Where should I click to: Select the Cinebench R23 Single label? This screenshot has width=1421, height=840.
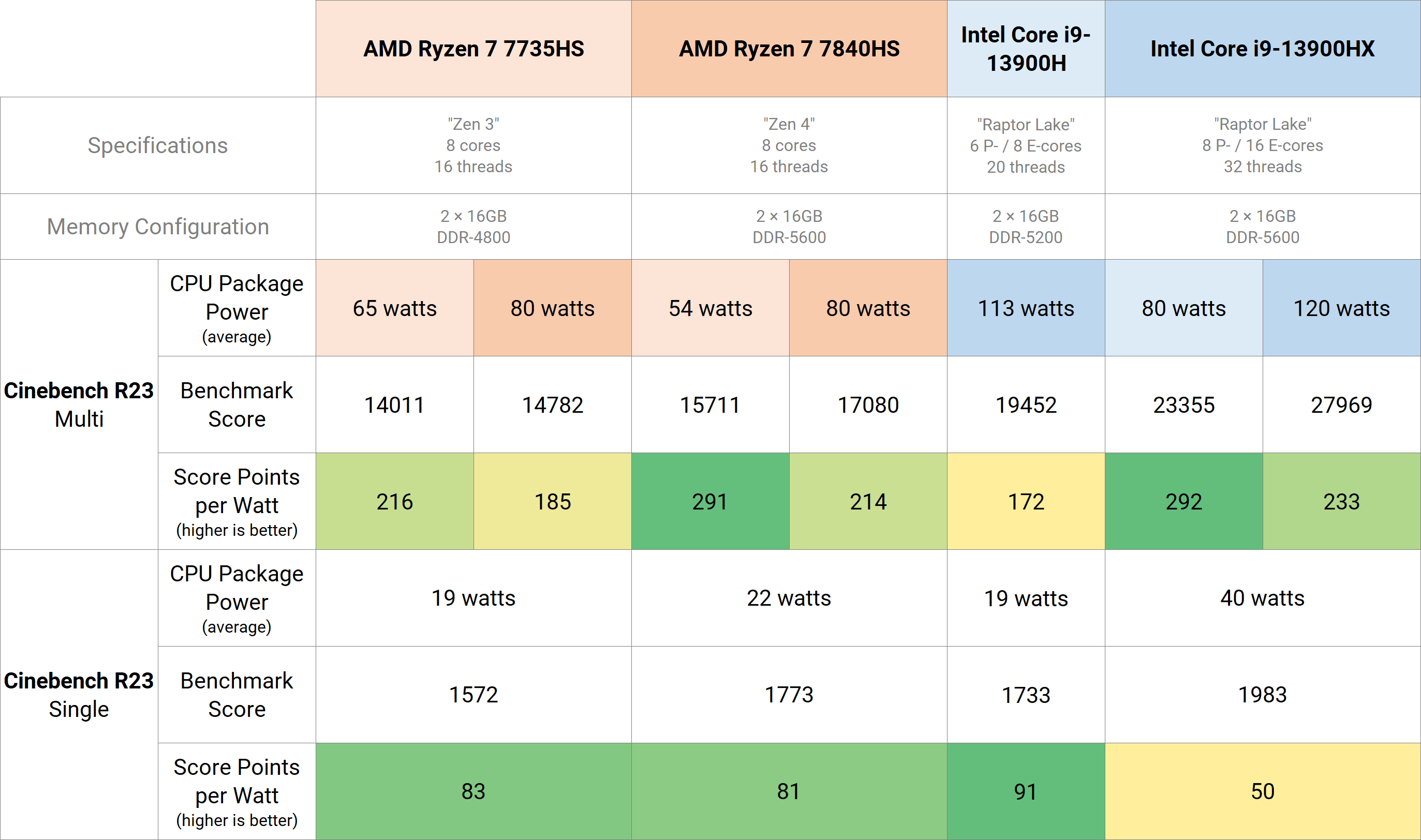pos(79,695)
